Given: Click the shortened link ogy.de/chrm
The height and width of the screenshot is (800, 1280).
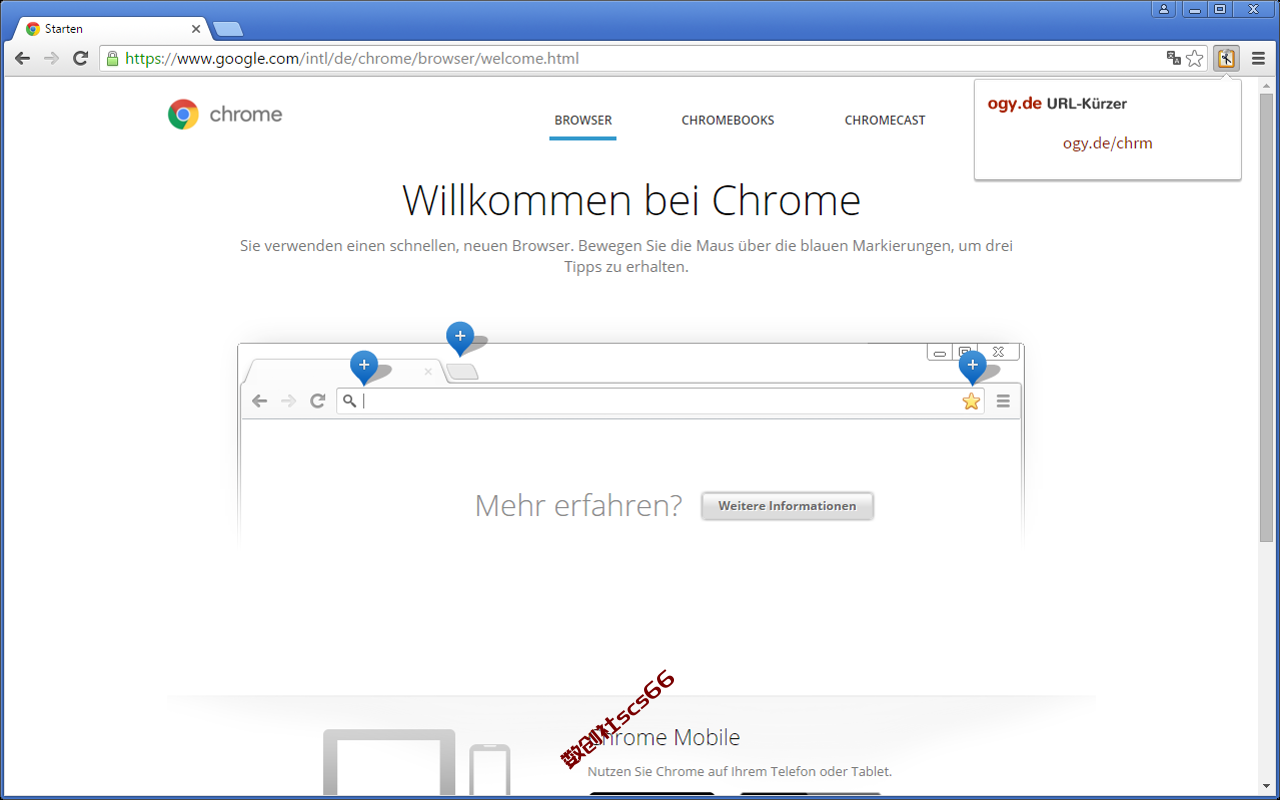Looking at the screenshot, I should point(1108,143).
